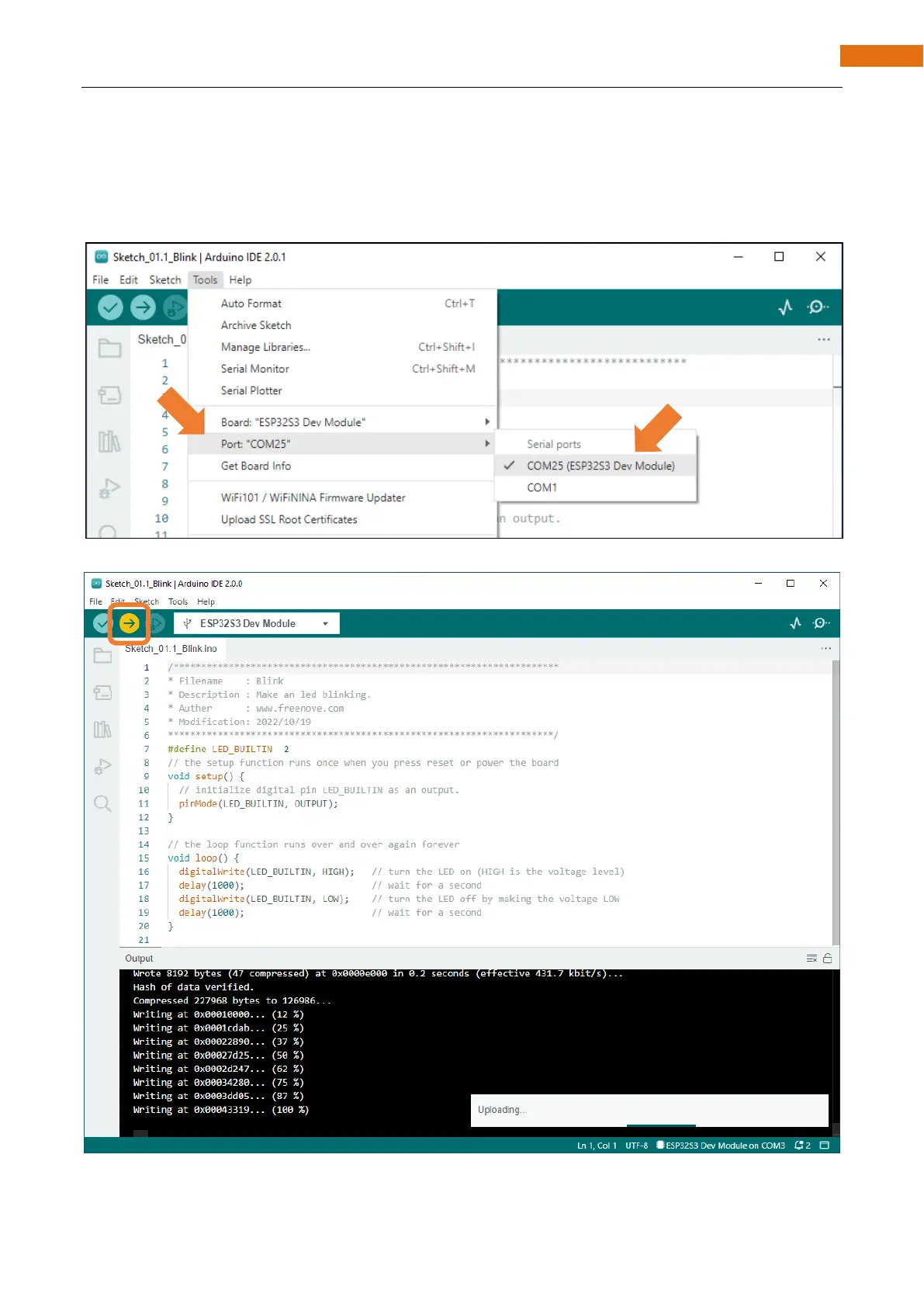Open Serial Plotter in IDE 2.0.0 toolbar
Screen dimensions: 924x1307
(x=795, y=623)
